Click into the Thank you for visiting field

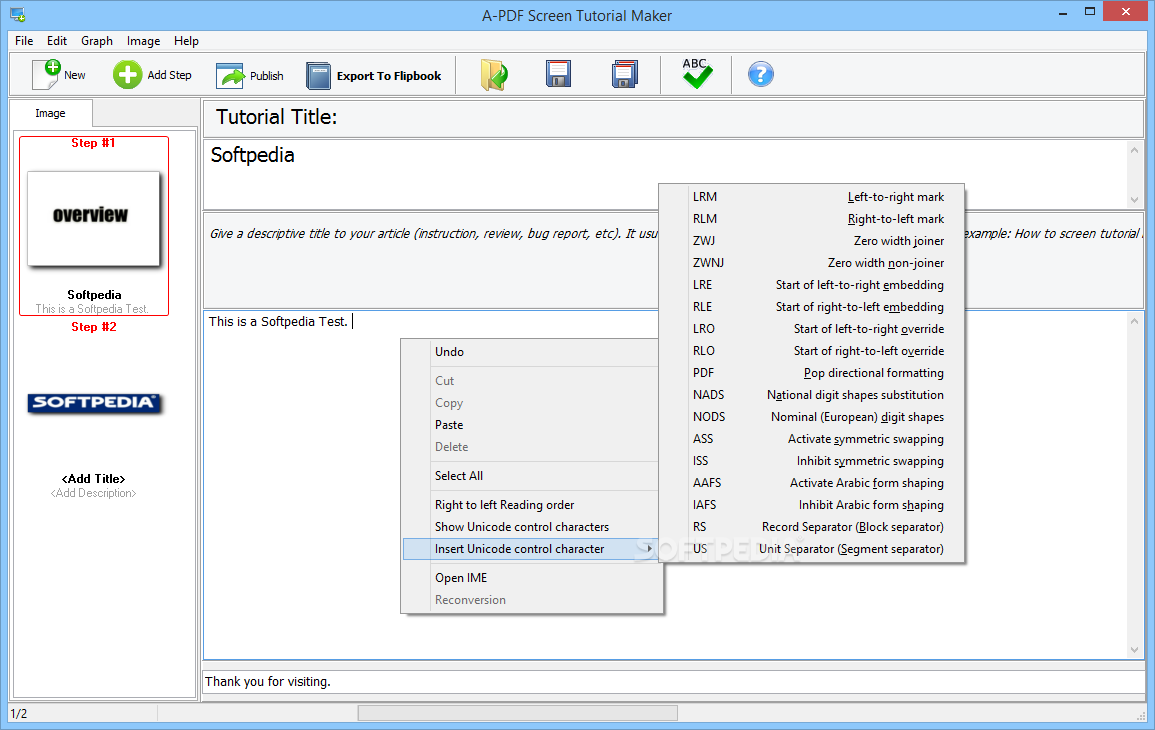pyautogui.click(x=673, y=681)
